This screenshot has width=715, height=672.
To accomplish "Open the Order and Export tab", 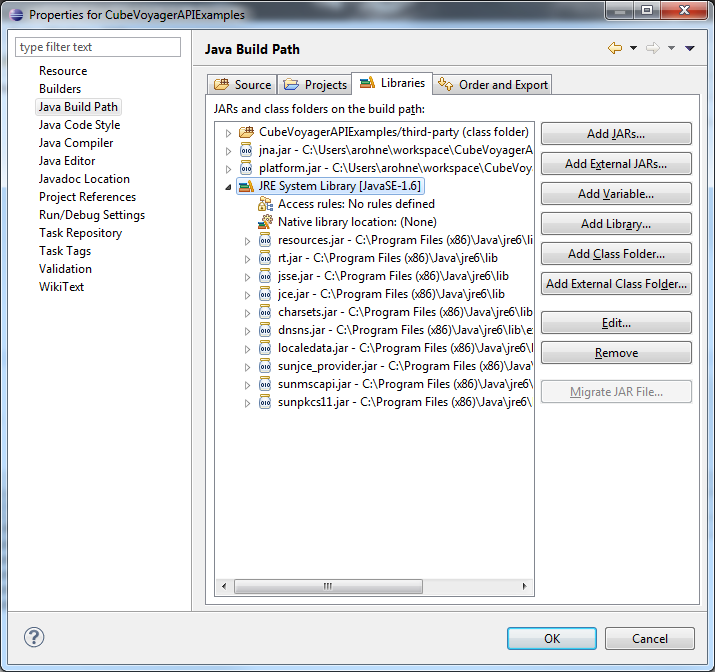I will [x=492, y=85].
